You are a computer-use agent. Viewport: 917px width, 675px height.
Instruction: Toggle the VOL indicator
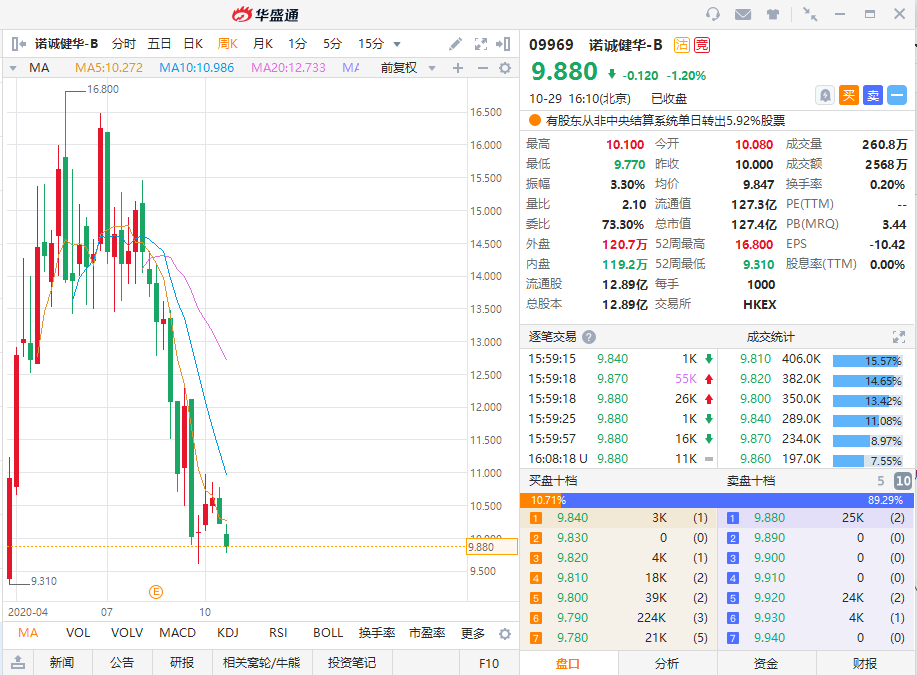[78, 633]
